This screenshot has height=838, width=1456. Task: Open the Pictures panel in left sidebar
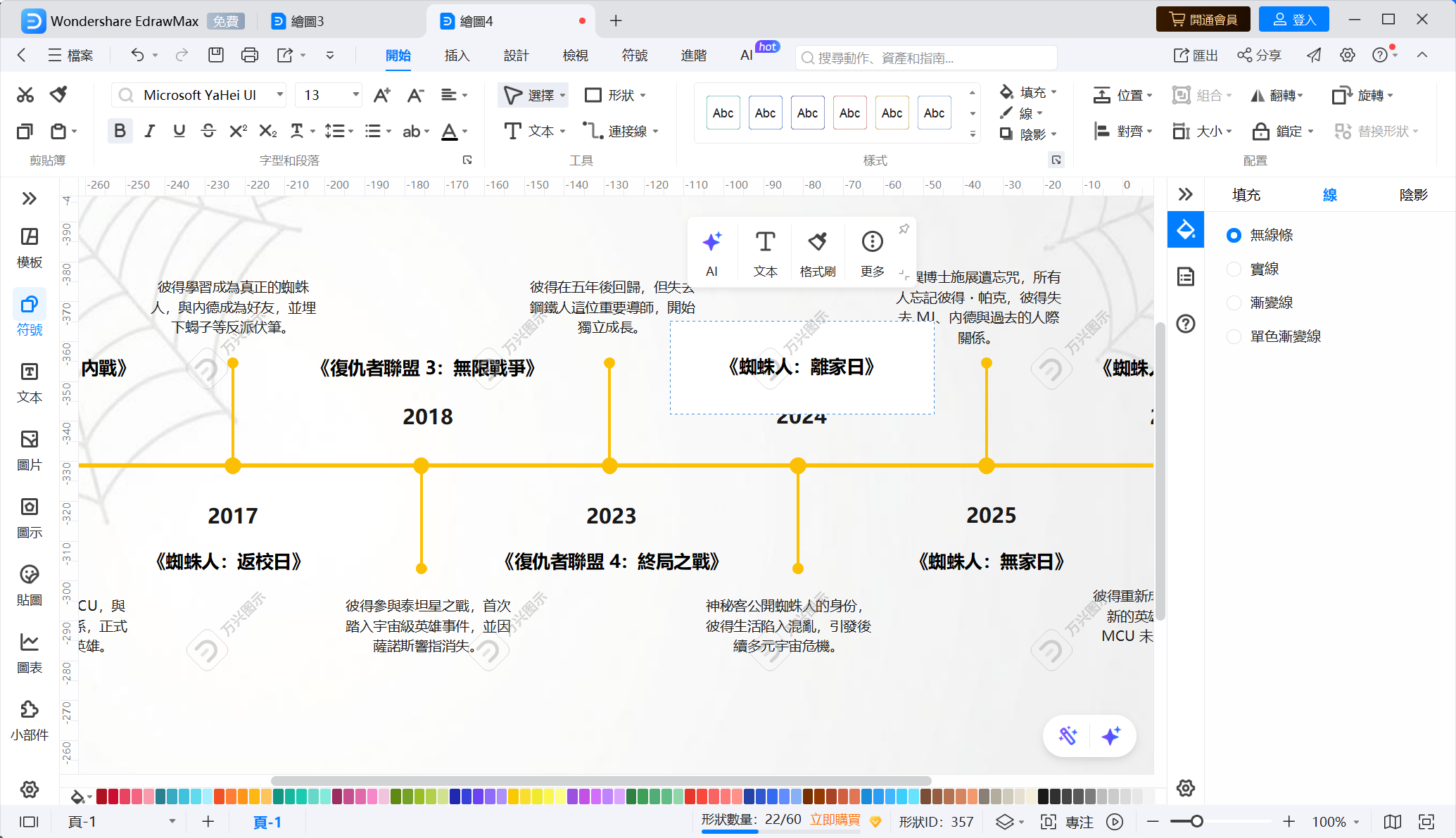(30, 451)
